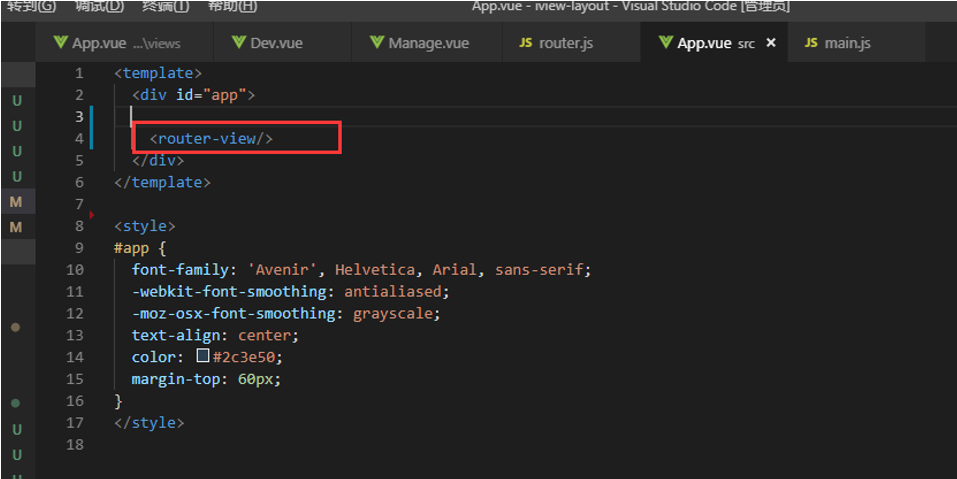The image size is (957, 479).
Task: Click the closing </div> tag on line 5
Action: coord(157,160)
